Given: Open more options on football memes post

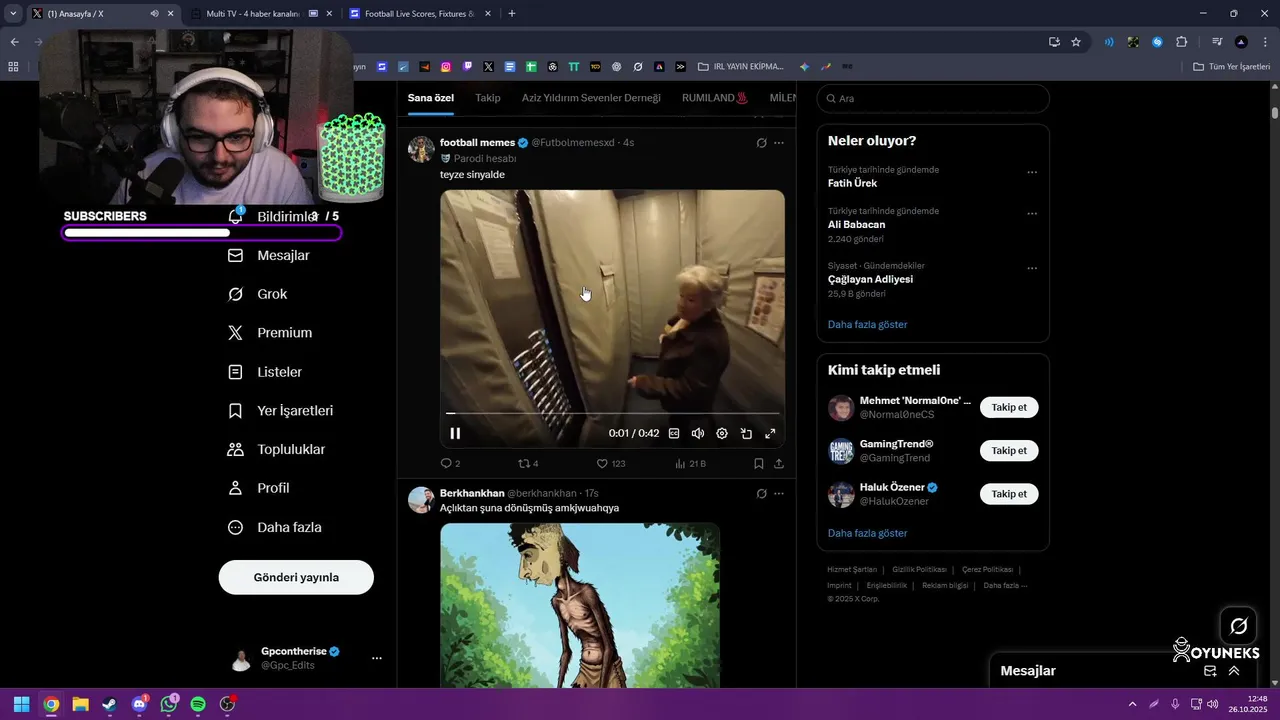Looking at the screenshot, I should coord(779,143).
